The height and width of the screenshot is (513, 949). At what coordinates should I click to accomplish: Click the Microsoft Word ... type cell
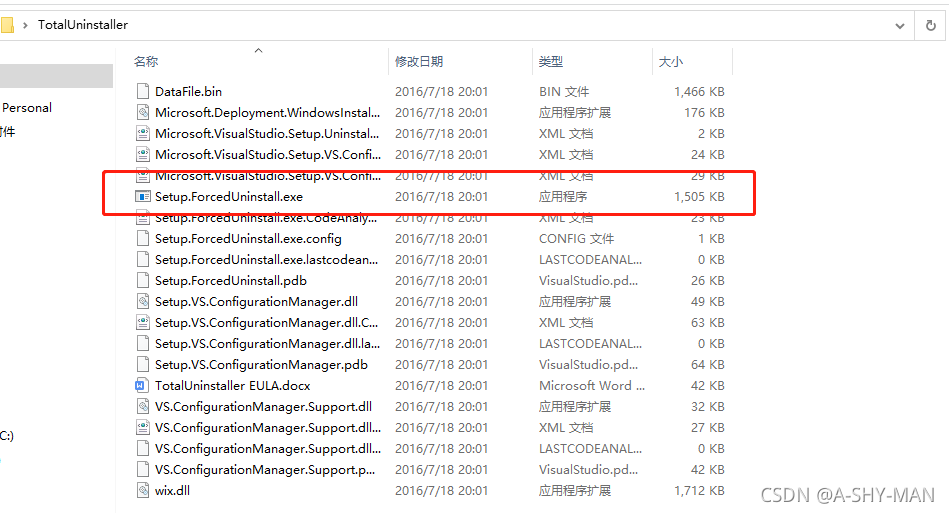pos(592,385)
